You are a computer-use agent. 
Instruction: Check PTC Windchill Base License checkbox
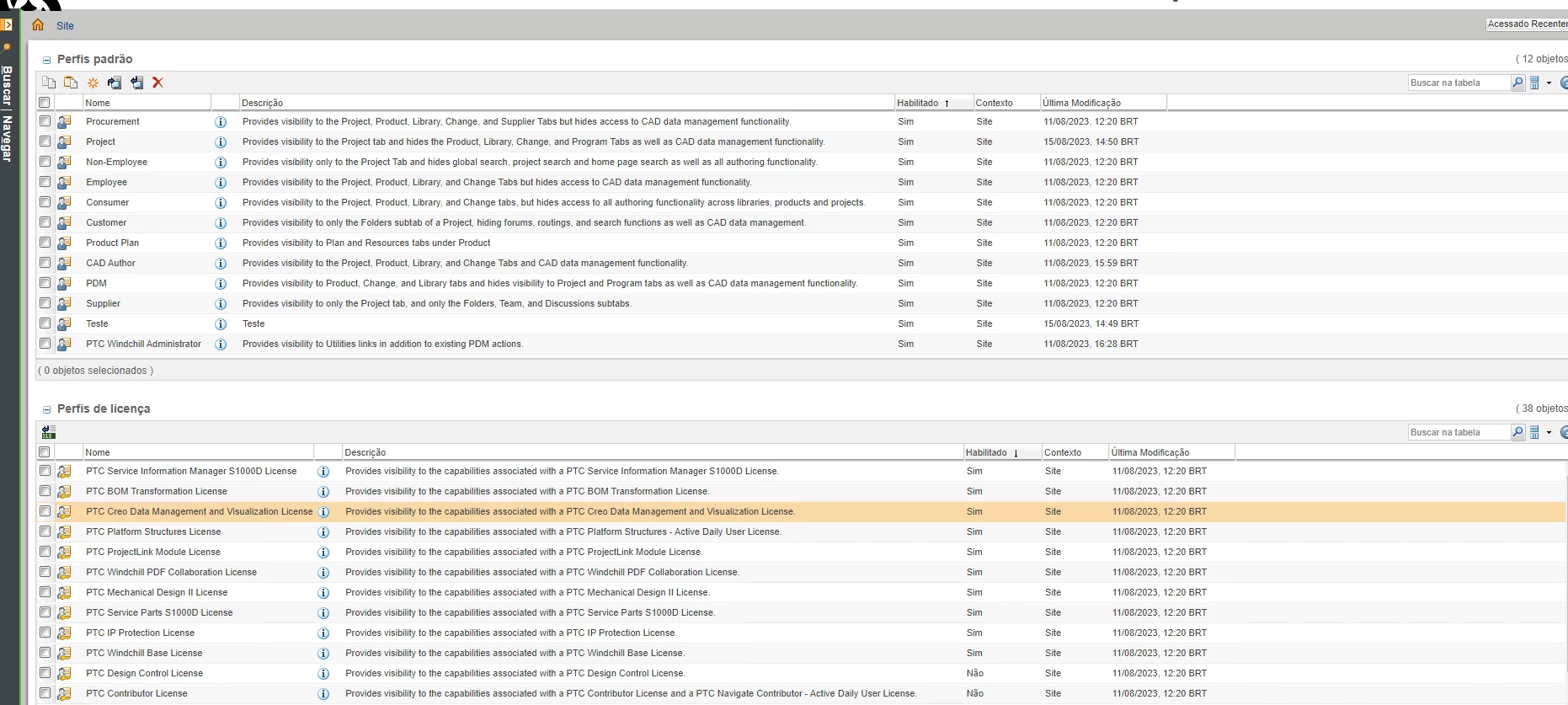coord(45,653)
